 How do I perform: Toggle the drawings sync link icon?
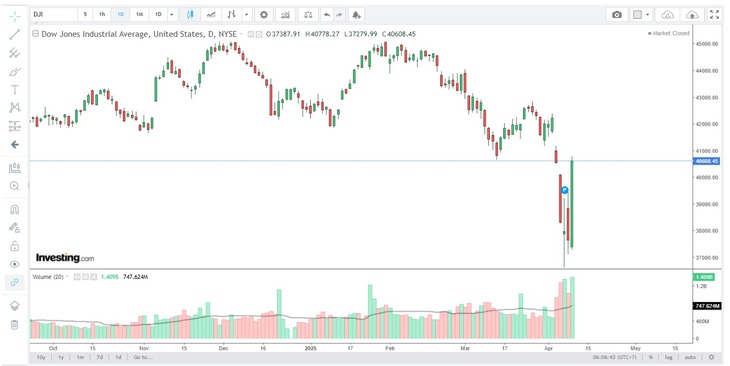coord(14,282)
